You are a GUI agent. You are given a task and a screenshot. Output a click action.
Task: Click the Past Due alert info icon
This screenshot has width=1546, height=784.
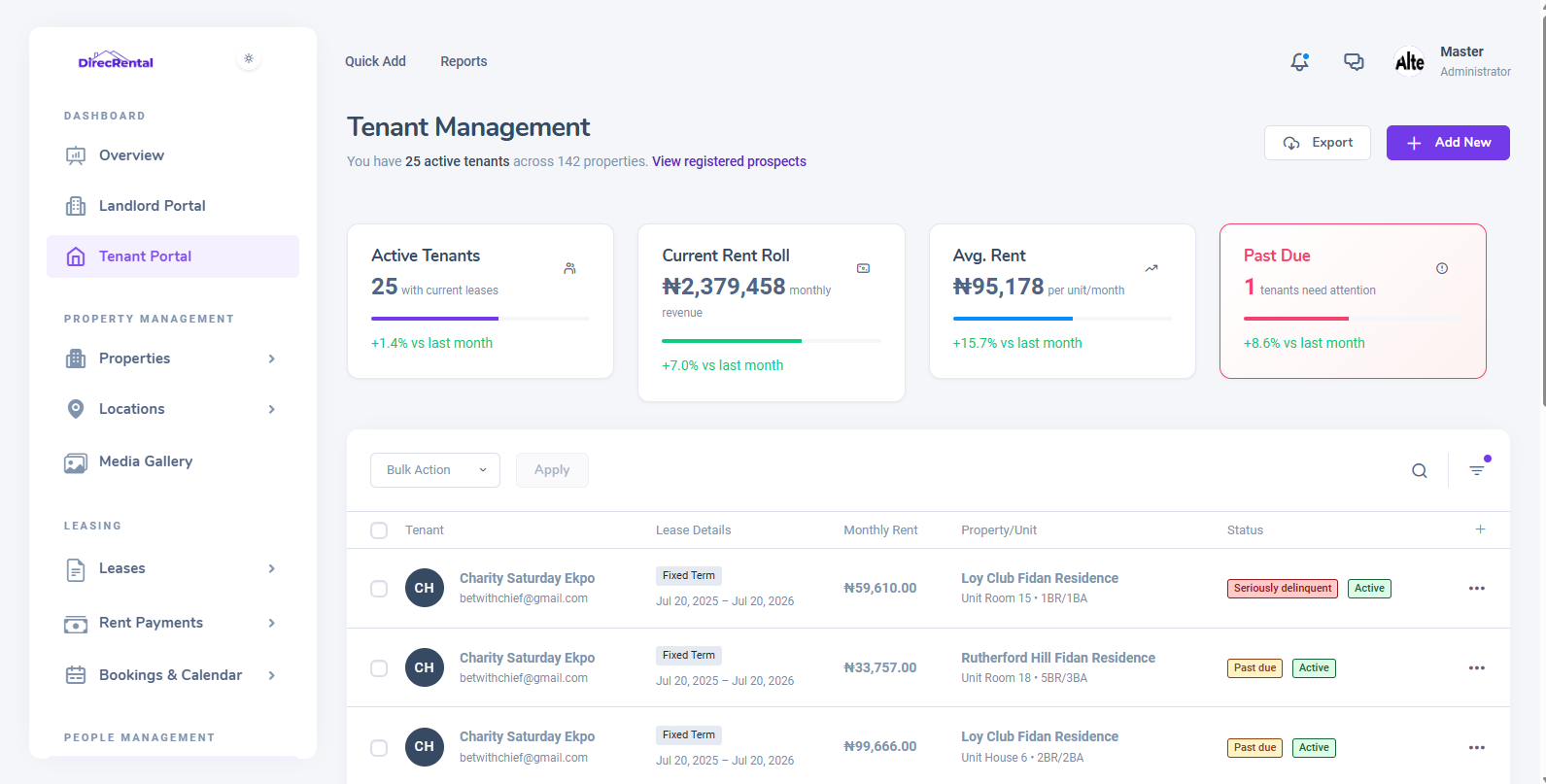click(1442, 268)
